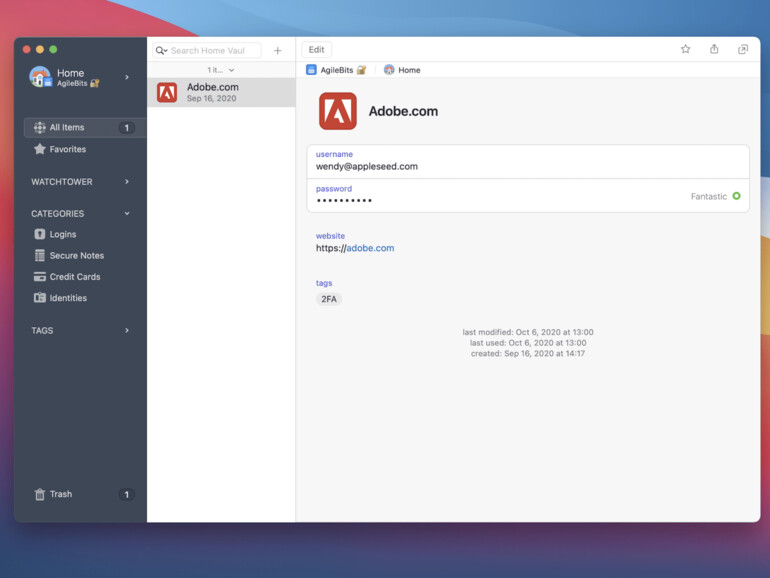Click the last used date text
The image size is (770, 578).
coord(528,343)
